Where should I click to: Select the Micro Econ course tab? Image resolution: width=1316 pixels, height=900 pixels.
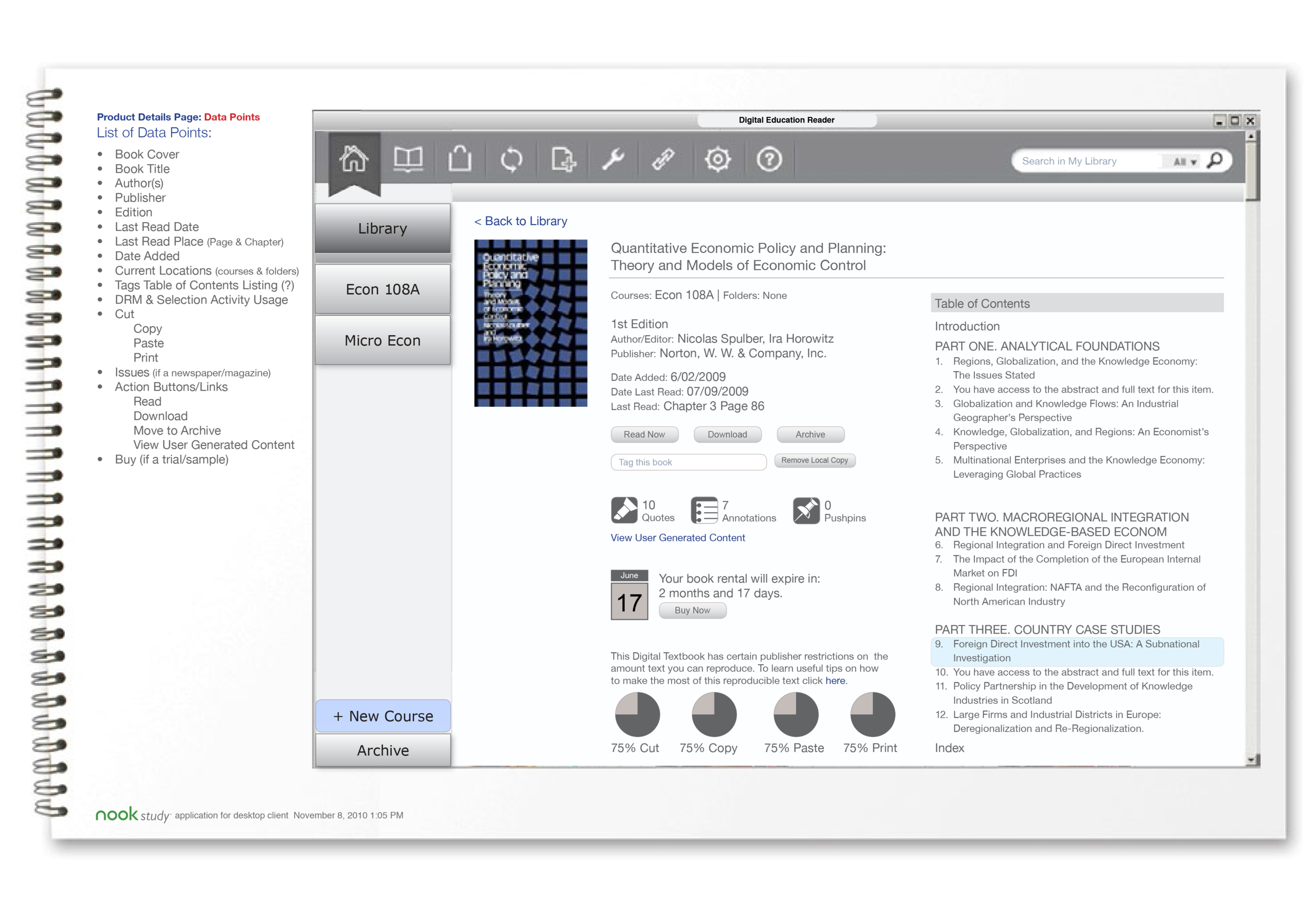[x=382, y=340]
